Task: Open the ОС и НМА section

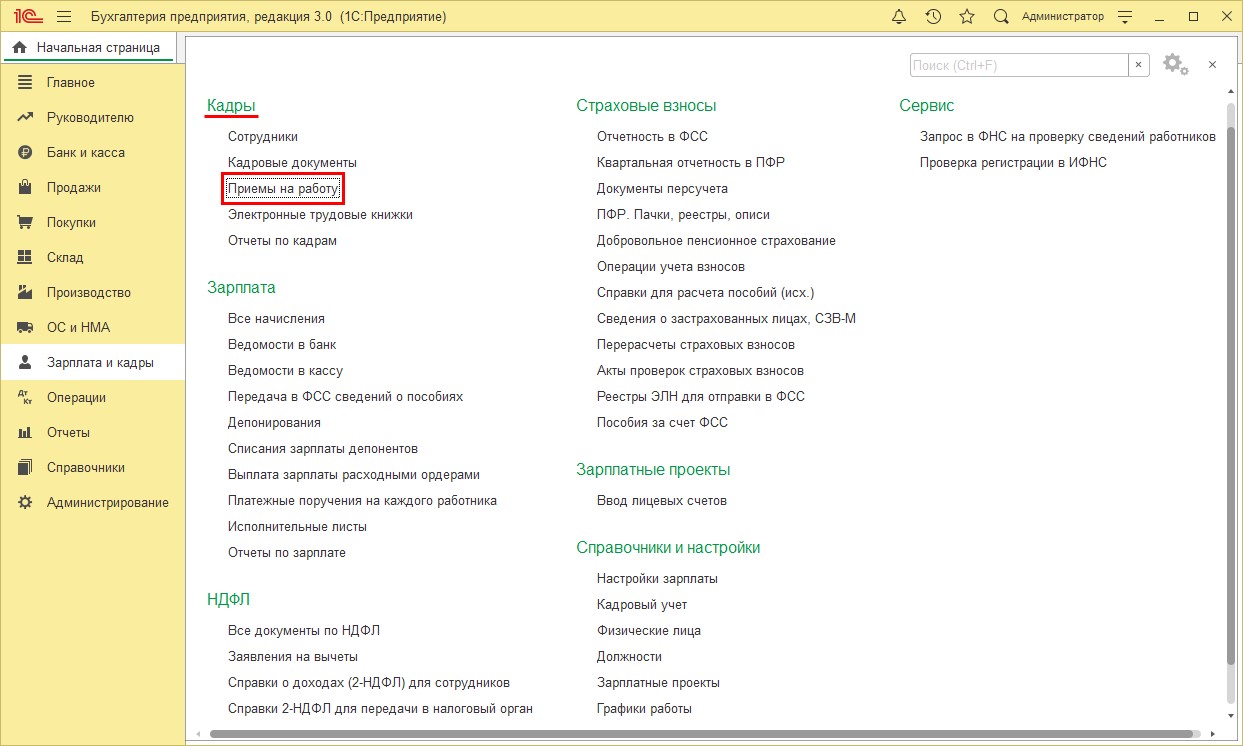Action: coord(78,328)
